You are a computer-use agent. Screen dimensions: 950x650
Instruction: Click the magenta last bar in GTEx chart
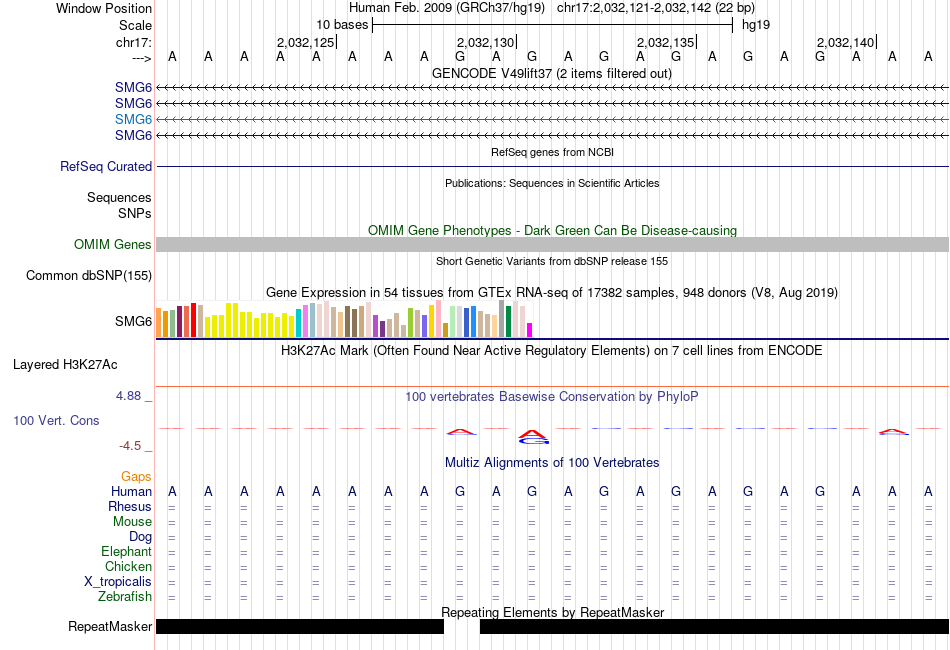[530, 330]
